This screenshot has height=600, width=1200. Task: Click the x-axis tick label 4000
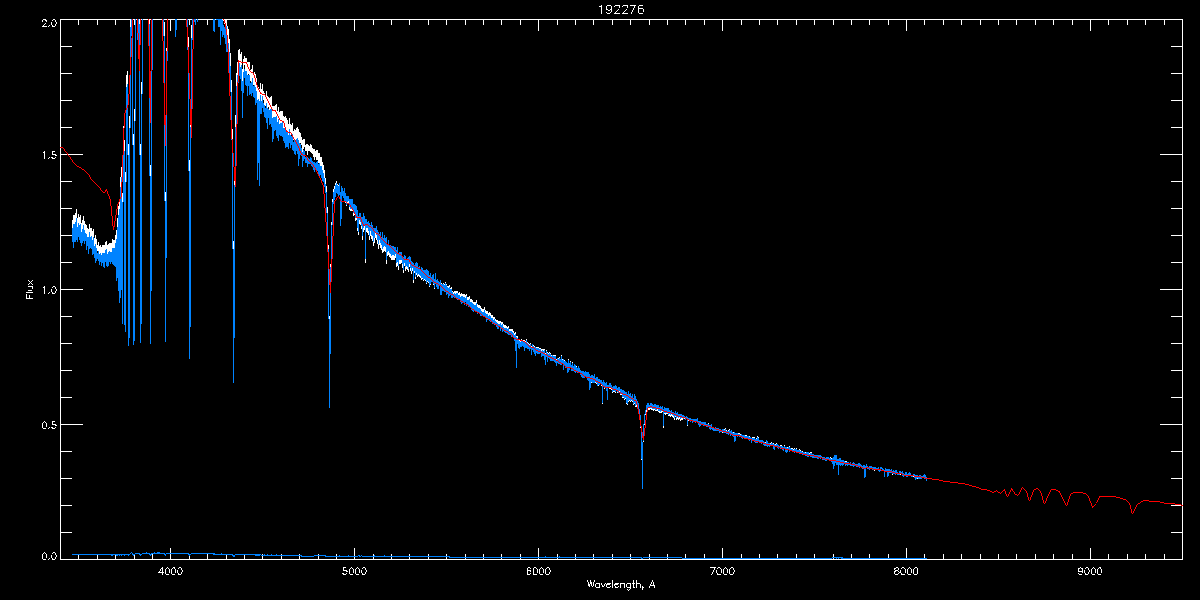(171, 571)
